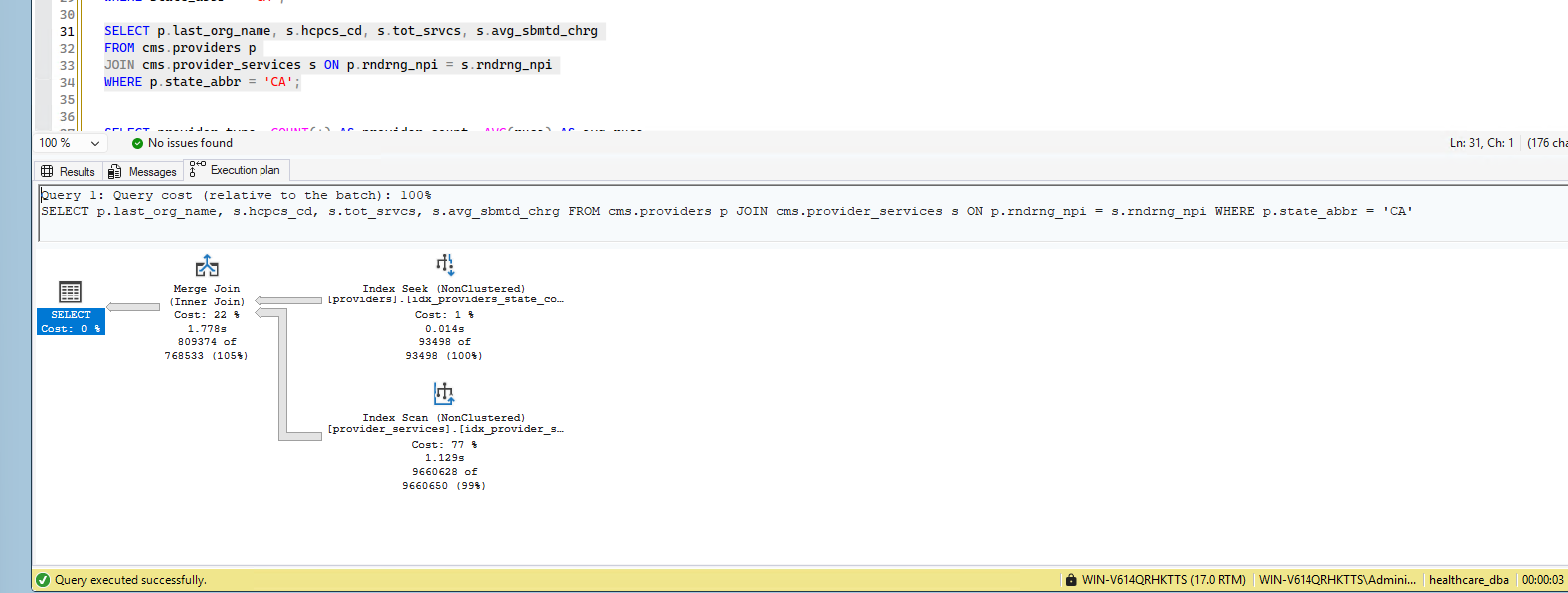This screenshot has width=1568, height=593.
Task: Click '1.778s' timing under Merge Join
Action: point(207,329)
